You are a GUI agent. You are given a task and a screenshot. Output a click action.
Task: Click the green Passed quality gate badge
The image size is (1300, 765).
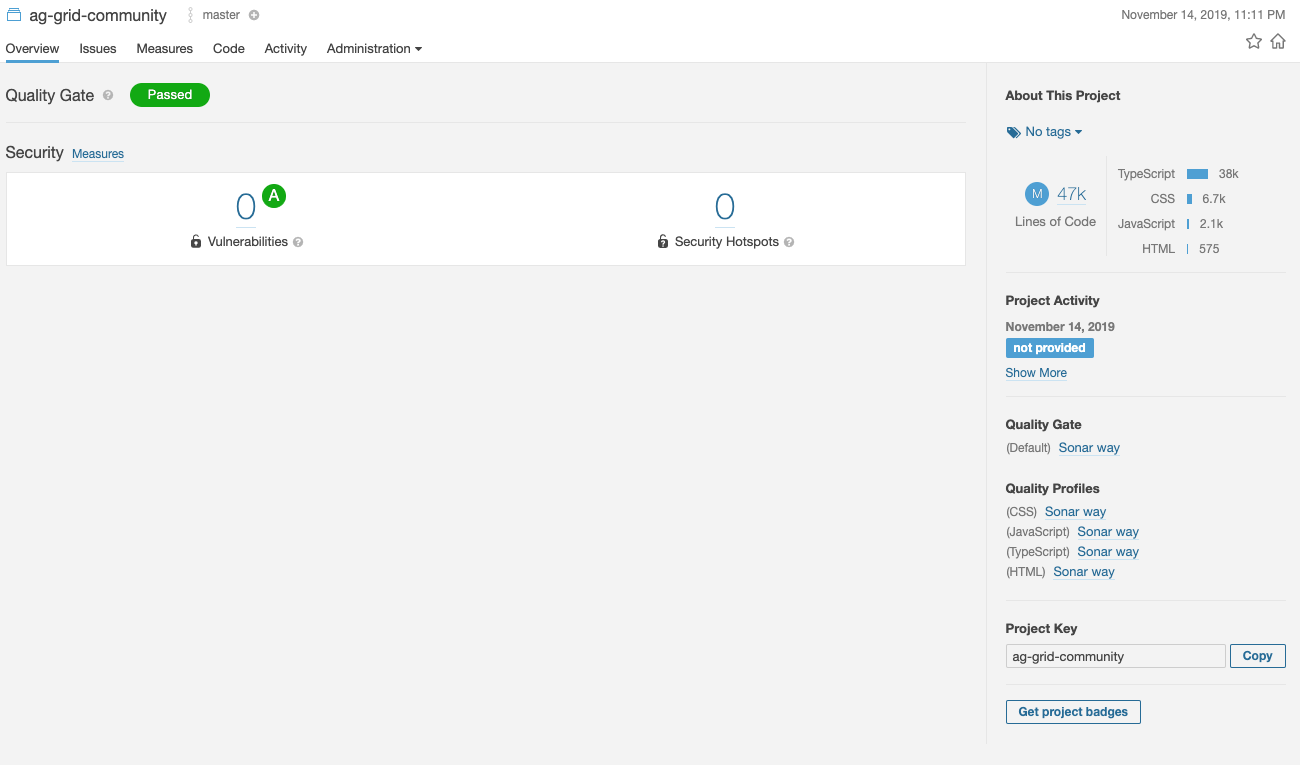(x=170, y=95)
